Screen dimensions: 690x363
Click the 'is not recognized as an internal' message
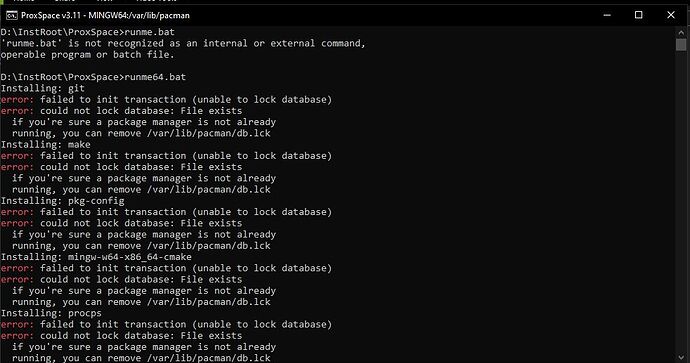[183, 43]
